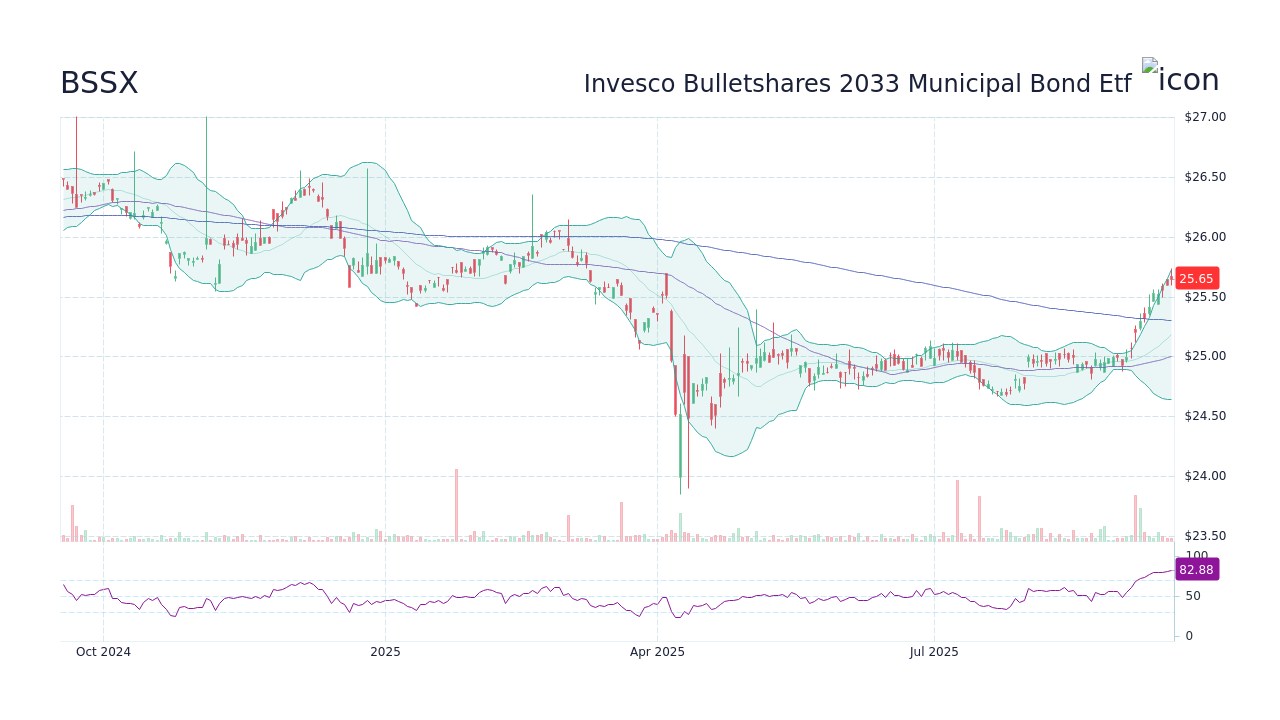Click the RSI axis label 50

click(x=1192, y=596)
